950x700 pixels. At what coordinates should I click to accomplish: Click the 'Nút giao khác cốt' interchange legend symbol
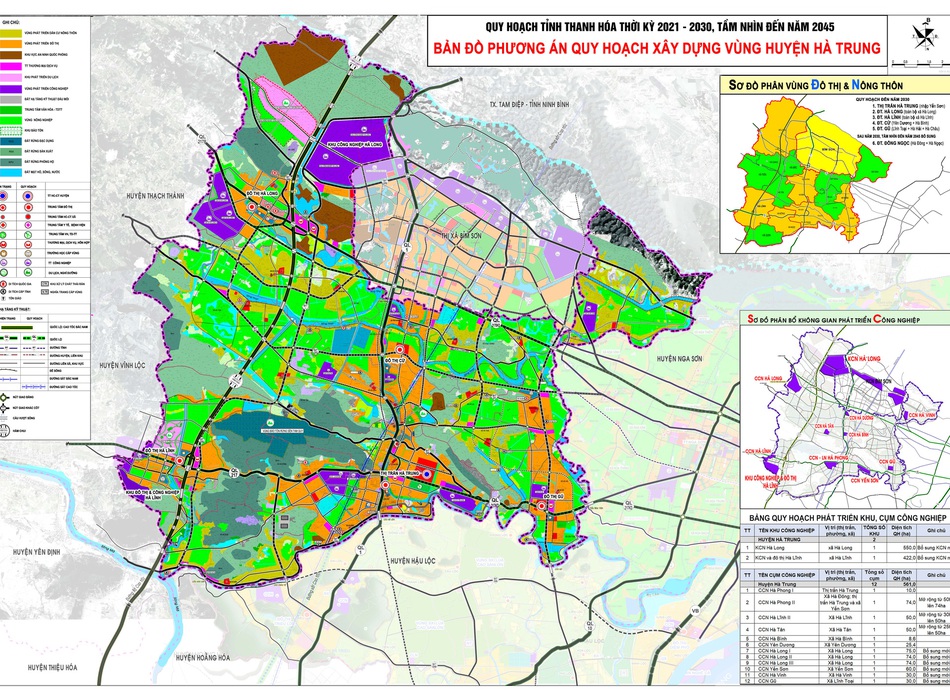3,407
